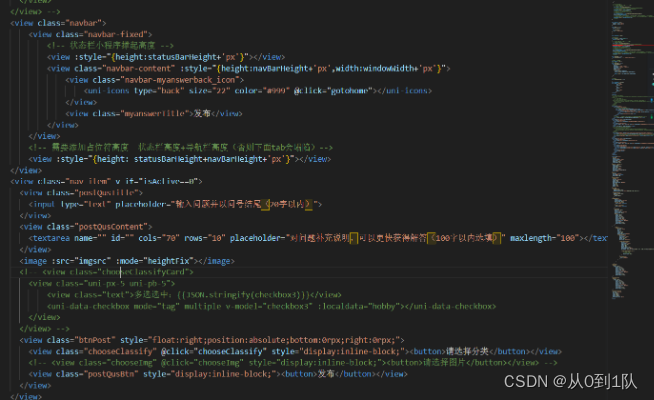Click the :mode="heightFix" attribute
The width and height of the screenshot is (654, 400).
[155, 261]
